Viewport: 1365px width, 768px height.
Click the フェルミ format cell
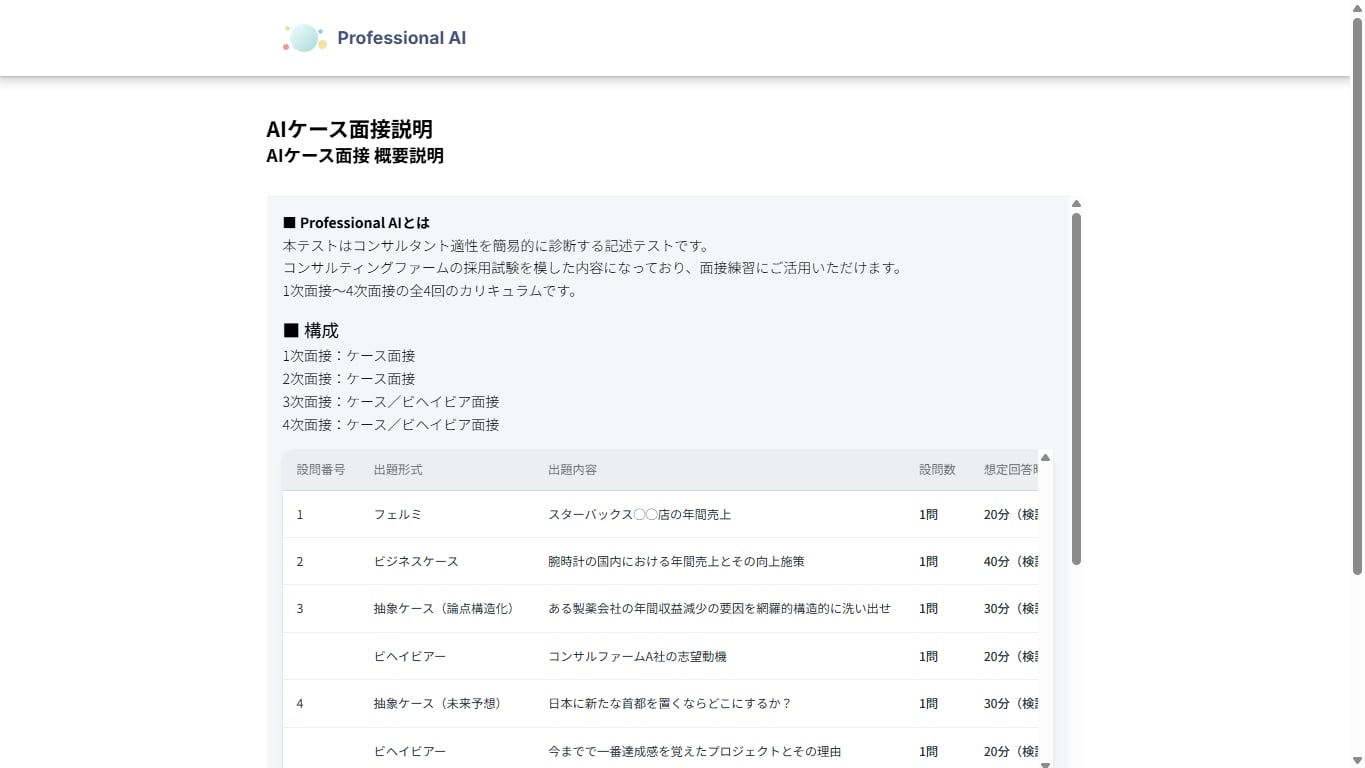point(398,515)
